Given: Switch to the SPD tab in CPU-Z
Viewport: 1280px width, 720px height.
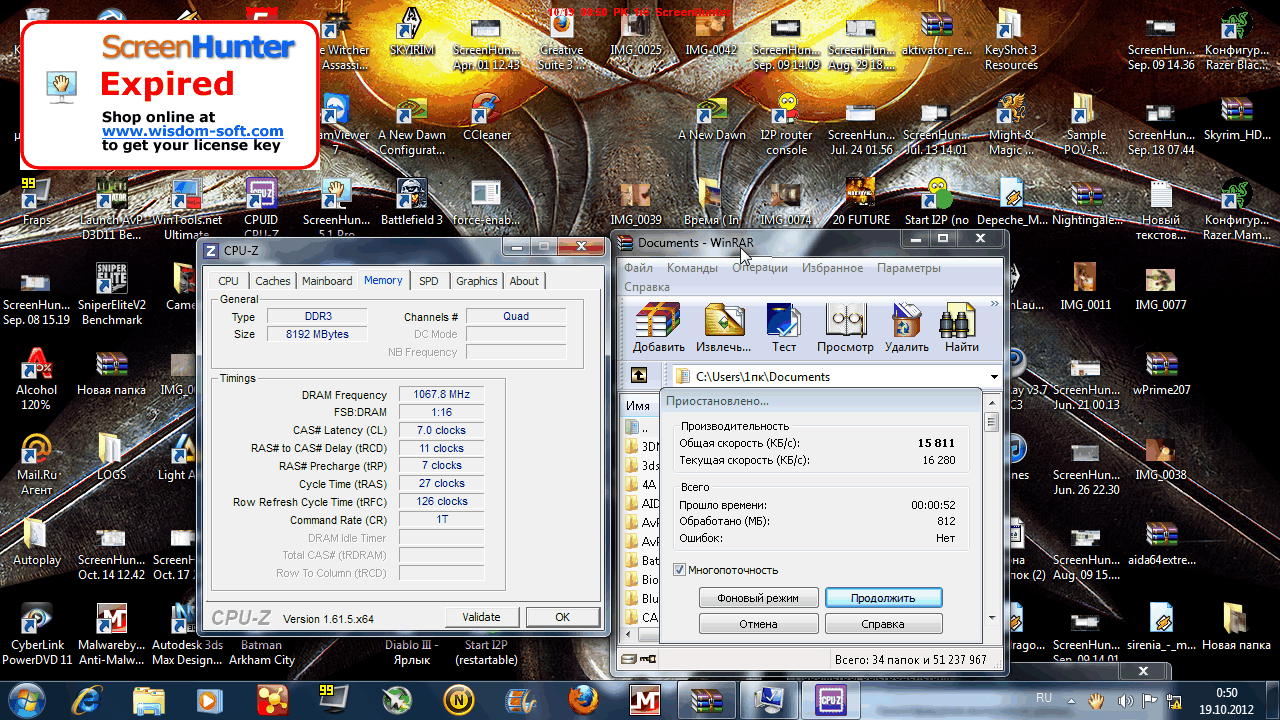Looking at the screenshot, I should click(x=428, y=281).
